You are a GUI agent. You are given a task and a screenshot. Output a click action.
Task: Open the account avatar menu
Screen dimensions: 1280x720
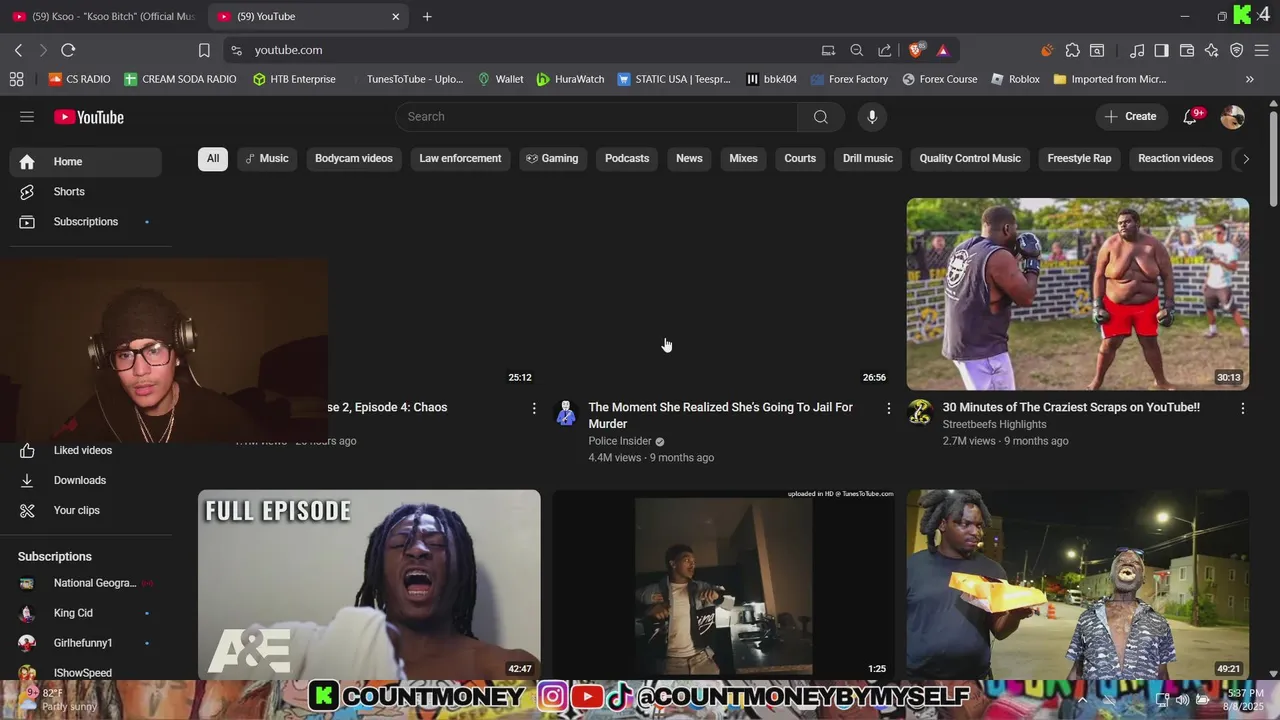(x=1233, y=117)
